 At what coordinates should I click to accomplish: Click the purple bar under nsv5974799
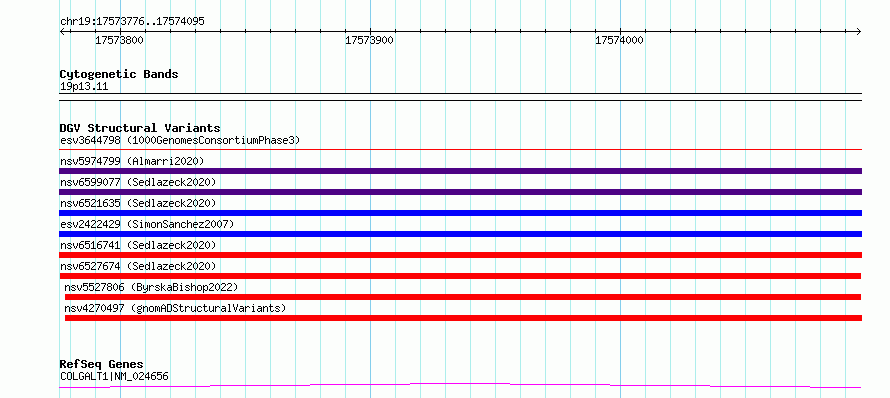click(x=460, y=171)
